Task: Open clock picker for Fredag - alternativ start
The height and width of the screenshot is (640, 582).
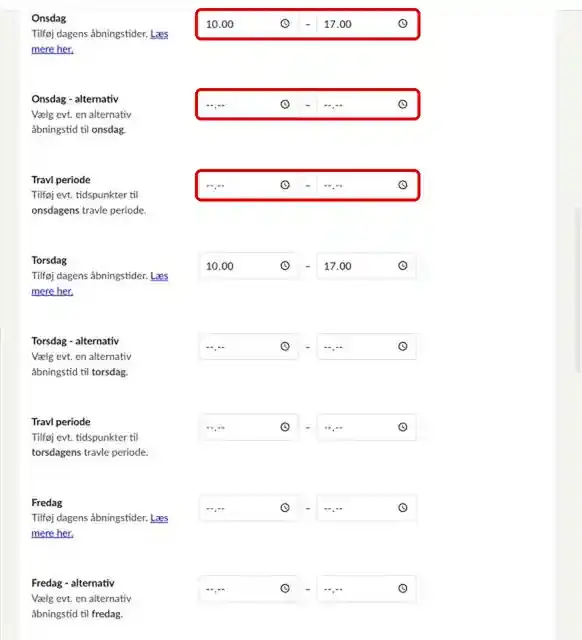Action: click(285, 589)
